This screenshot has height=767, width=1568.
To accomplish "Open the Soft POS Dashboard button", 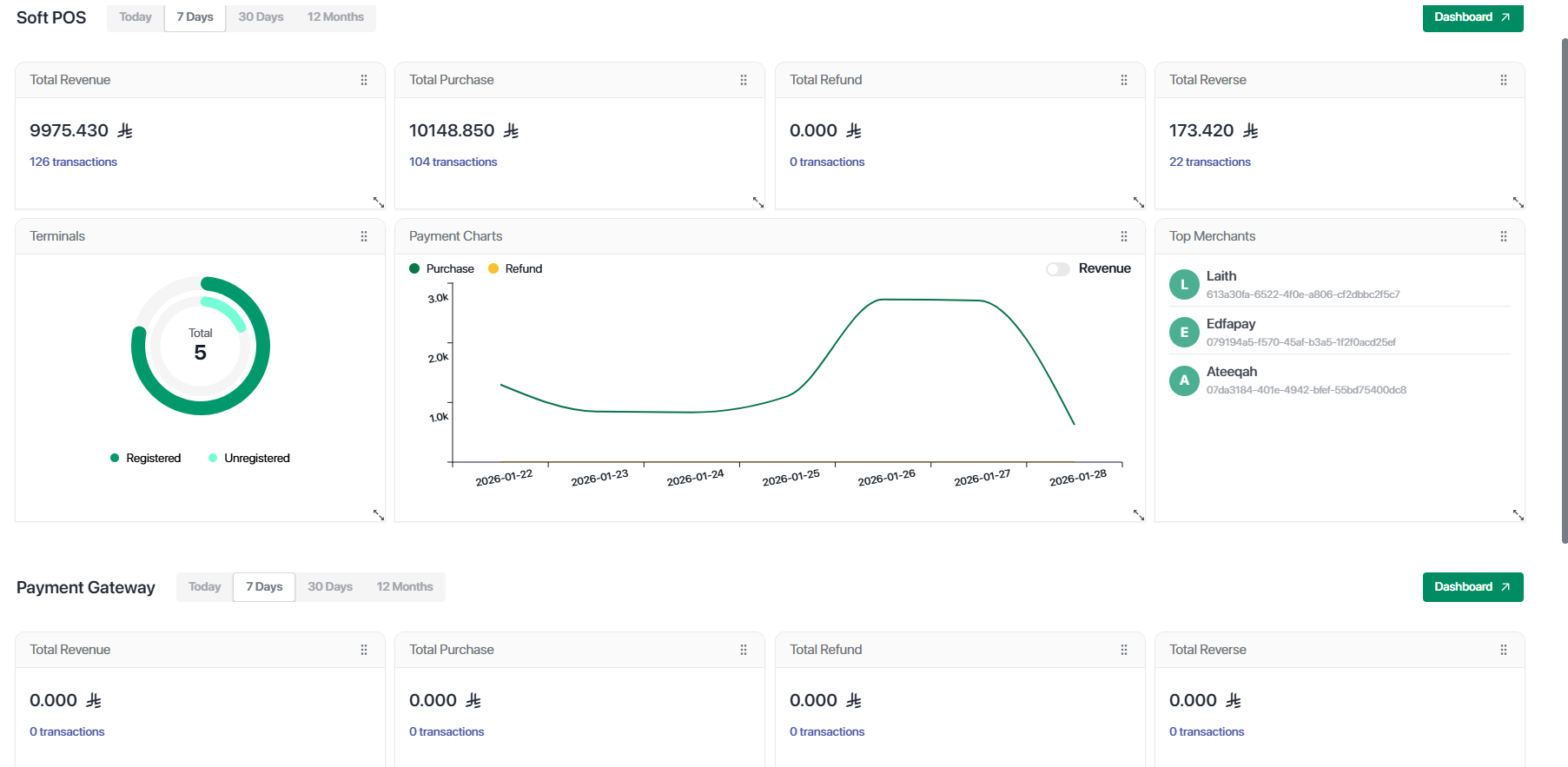I will point(1472,17).
